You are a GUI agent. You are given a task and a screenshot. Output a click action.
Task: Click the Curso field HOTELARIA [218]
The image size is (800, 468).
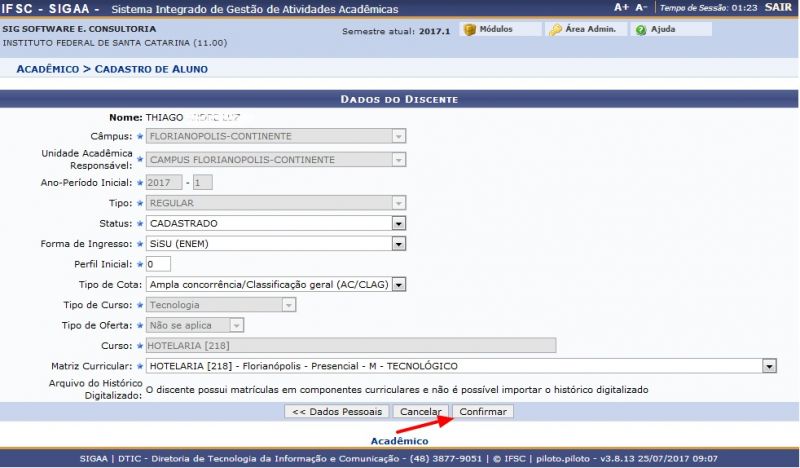pyautogui.click(x=350, y=345)
